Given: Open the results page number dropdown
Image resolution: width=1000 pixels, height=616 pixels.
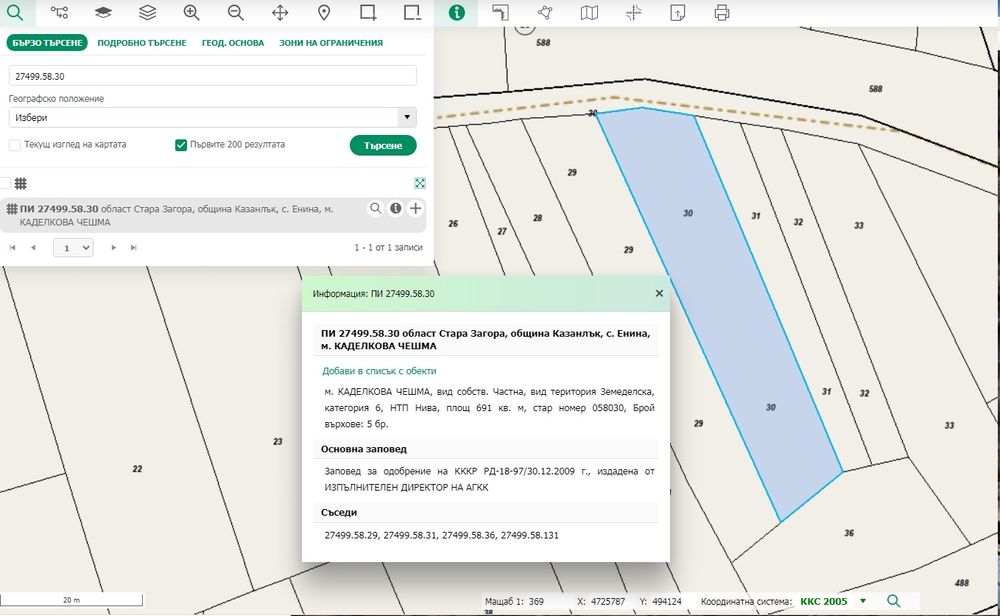Looking at the screenshot, I should 72,247.
